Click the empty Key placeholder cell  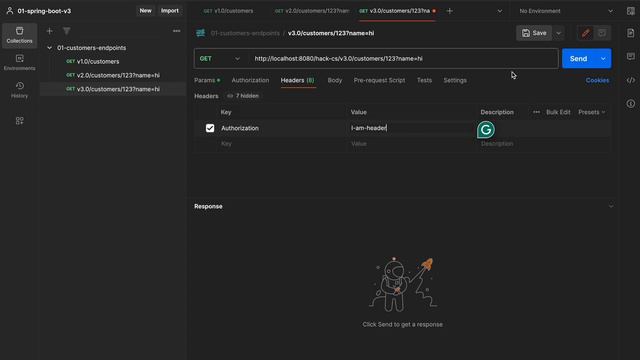click(x=282, y=144)
